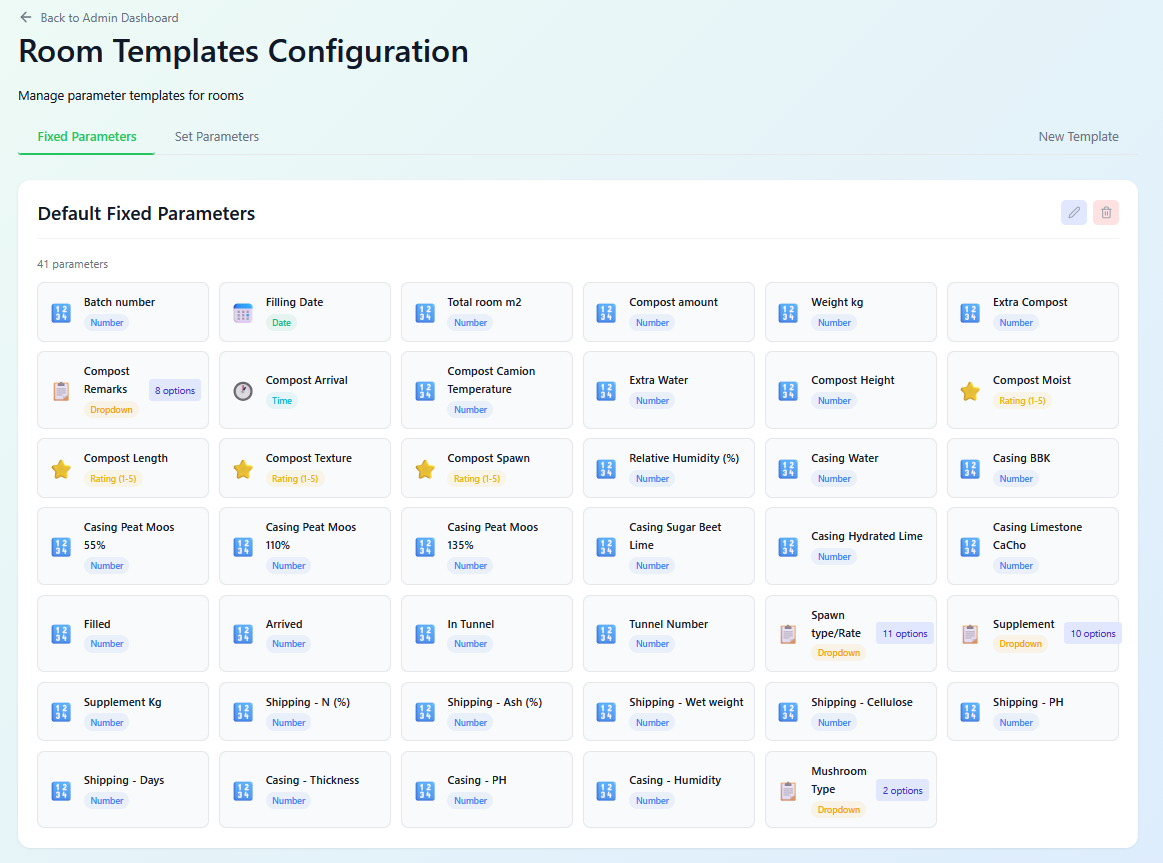Viewport: 1163px width, 863px height.
Task: Select the Extra Water parameter name
Action: coord(659,380)
